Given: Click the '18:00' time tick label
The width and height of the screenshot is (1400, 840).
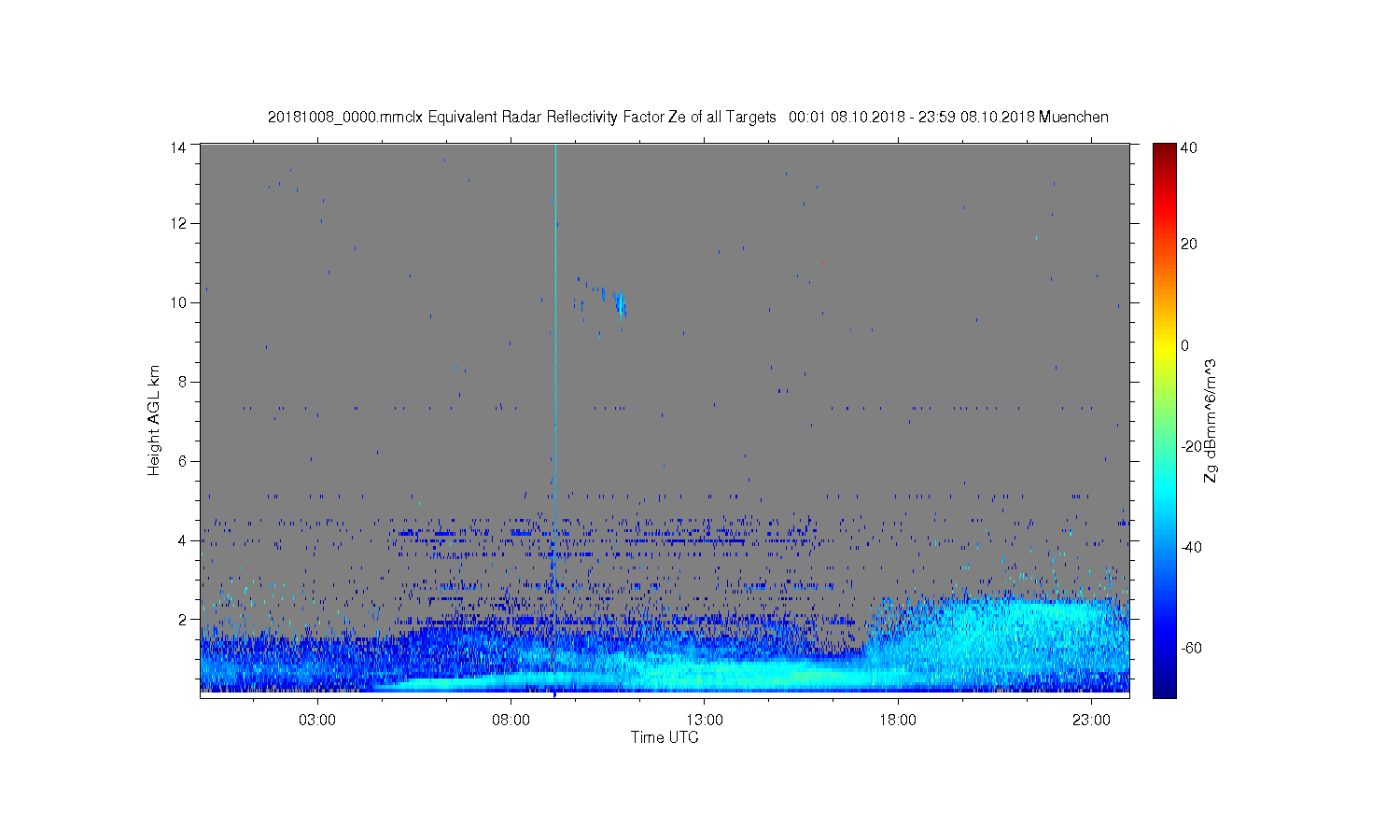Looking at the screenshot, I should [898, 721].
